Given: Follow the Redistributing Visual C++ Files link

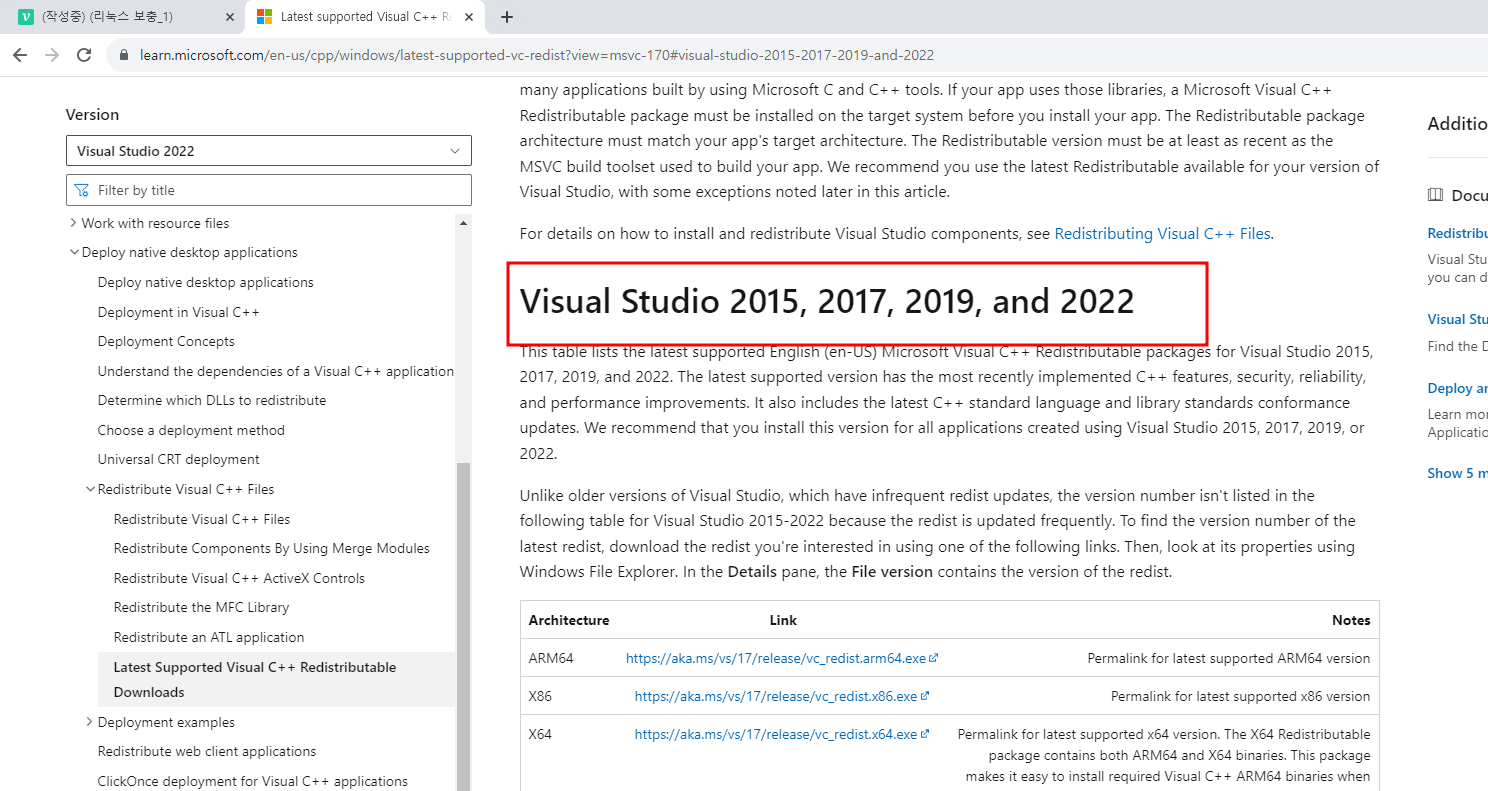Looking at the screenshot, I should click(x=1162, y=234).
